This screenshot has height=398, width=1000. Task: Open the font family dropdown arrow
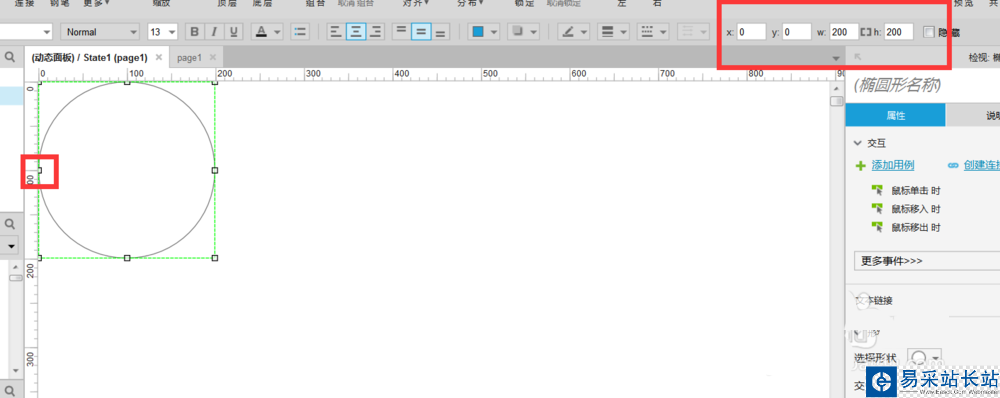47,32
